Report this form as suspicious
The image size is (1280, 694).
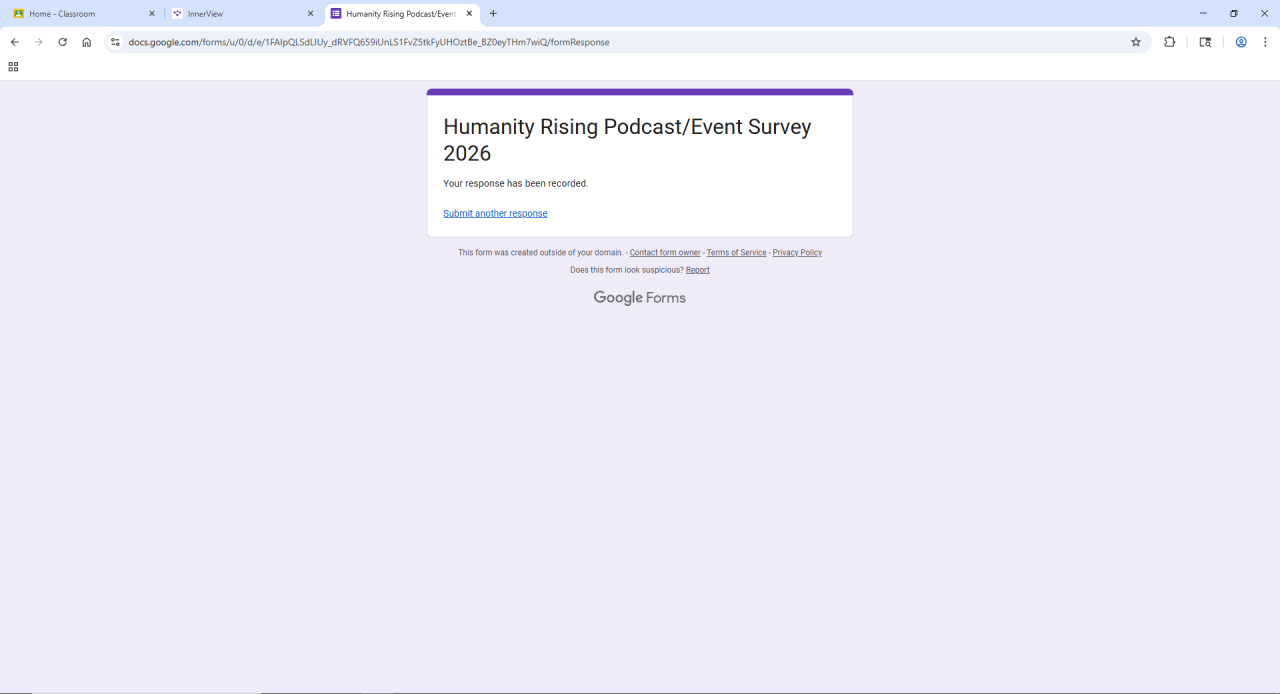click(697, 270)
